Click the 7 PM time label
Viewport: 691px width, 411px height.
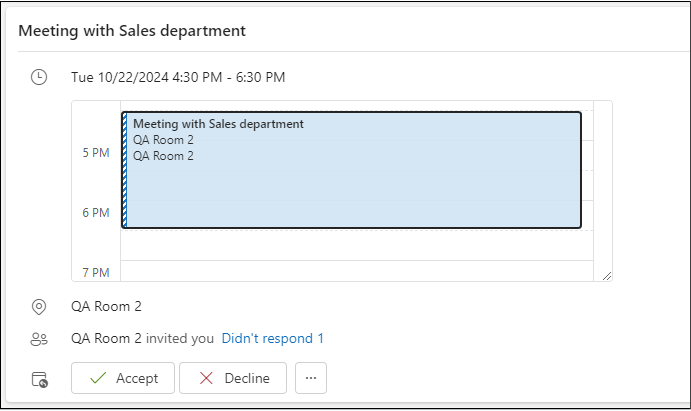[96, 273]
